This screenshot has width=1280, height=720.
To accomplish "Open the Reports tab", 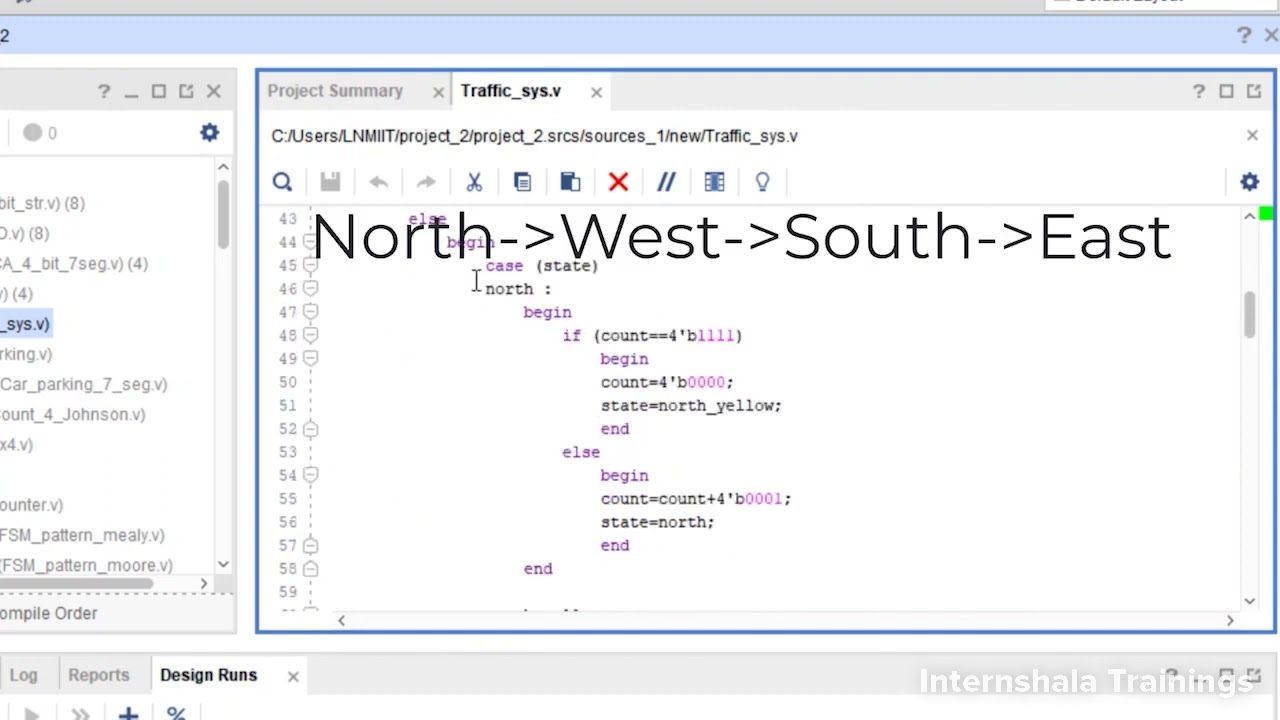I will tap(98, 675).
